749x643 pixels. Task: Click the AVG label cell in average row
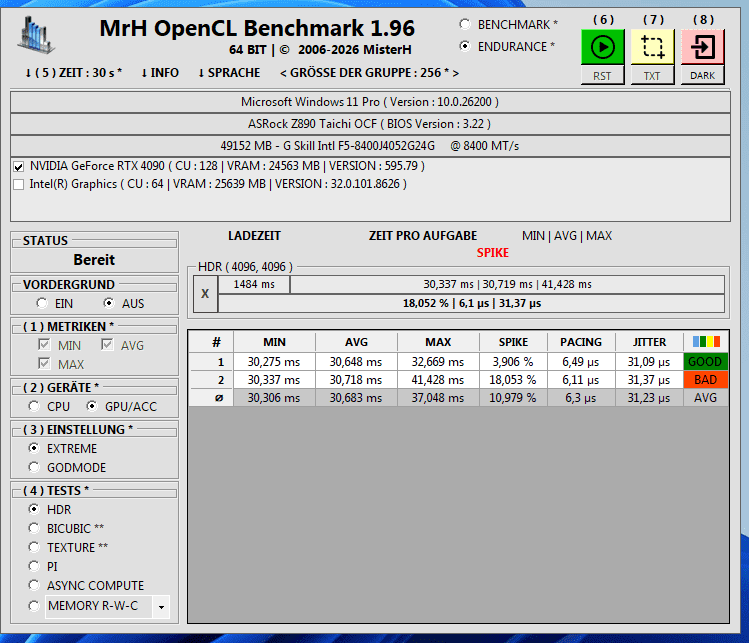(x=706, y=398)
